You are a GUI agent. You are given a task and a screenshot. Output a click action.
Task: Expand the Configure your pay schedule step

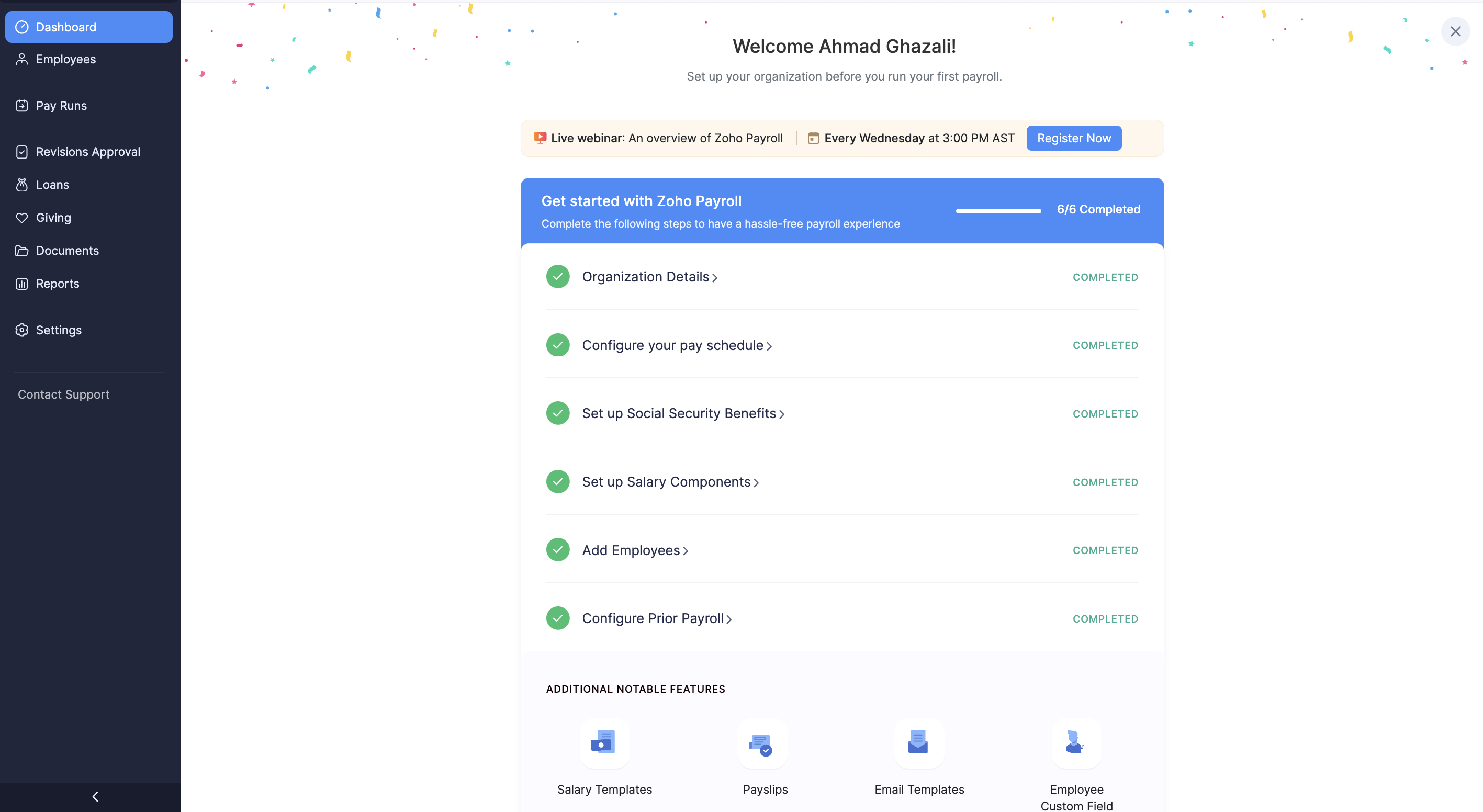[677, 345]
